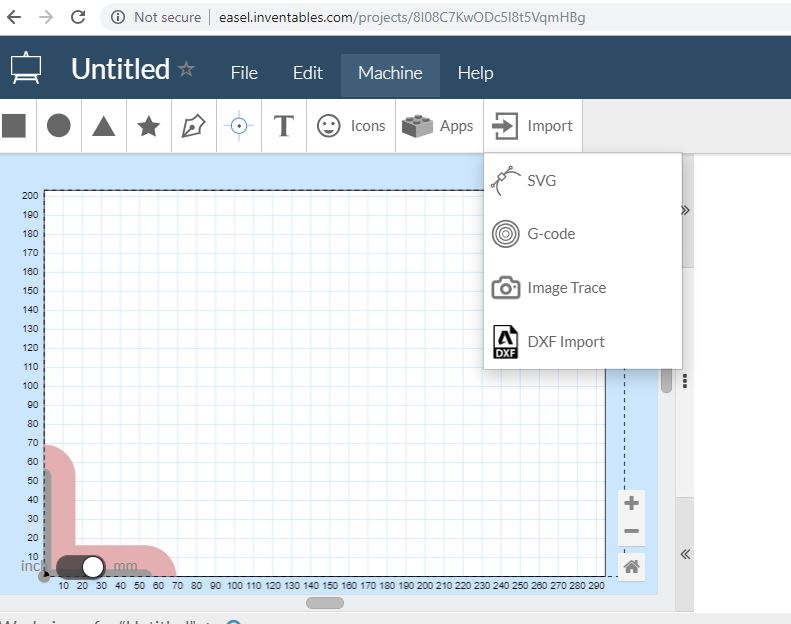Choose SVG import option

[x=583, y=180]
